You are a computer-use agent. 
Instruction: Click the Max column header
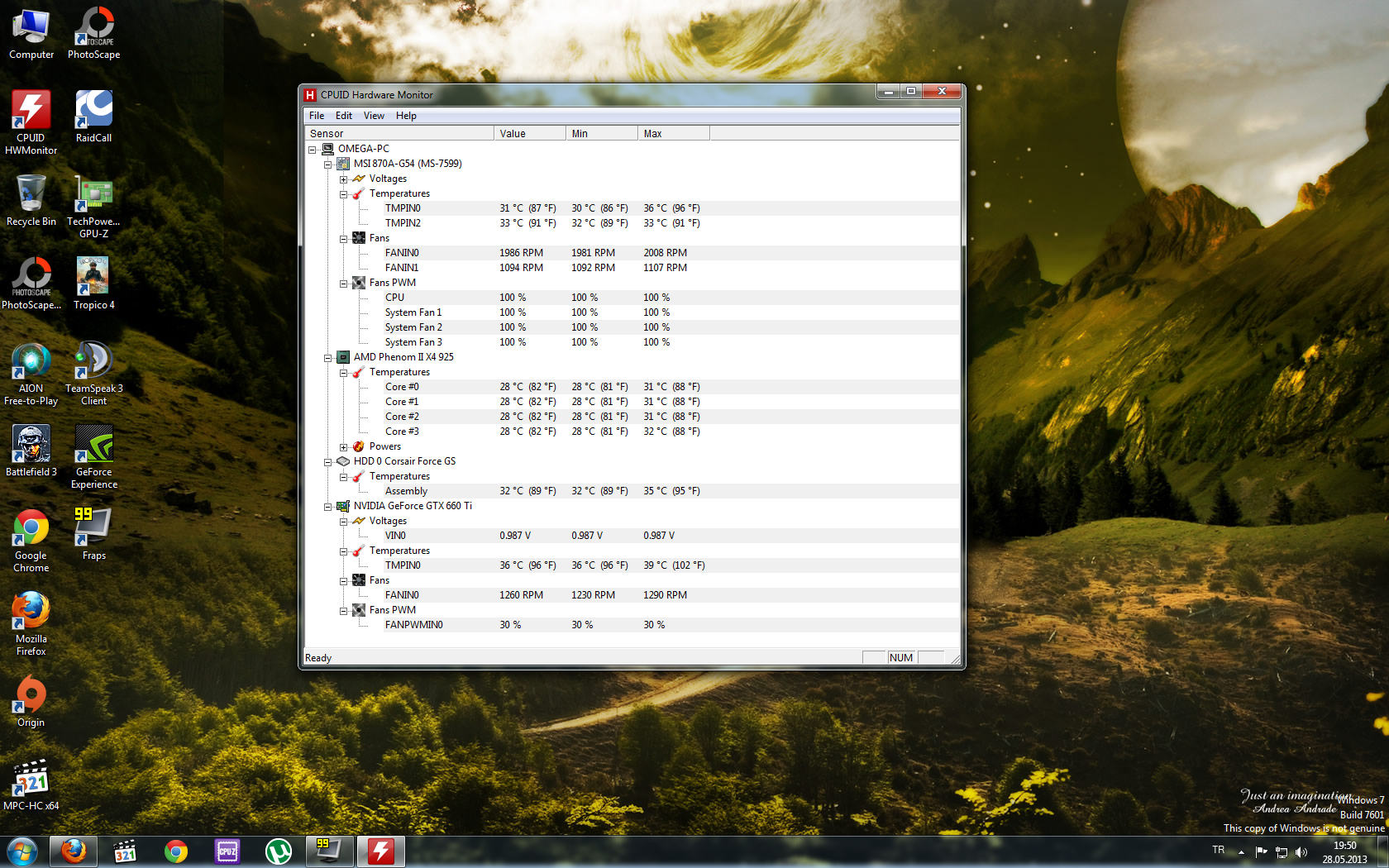674,133
